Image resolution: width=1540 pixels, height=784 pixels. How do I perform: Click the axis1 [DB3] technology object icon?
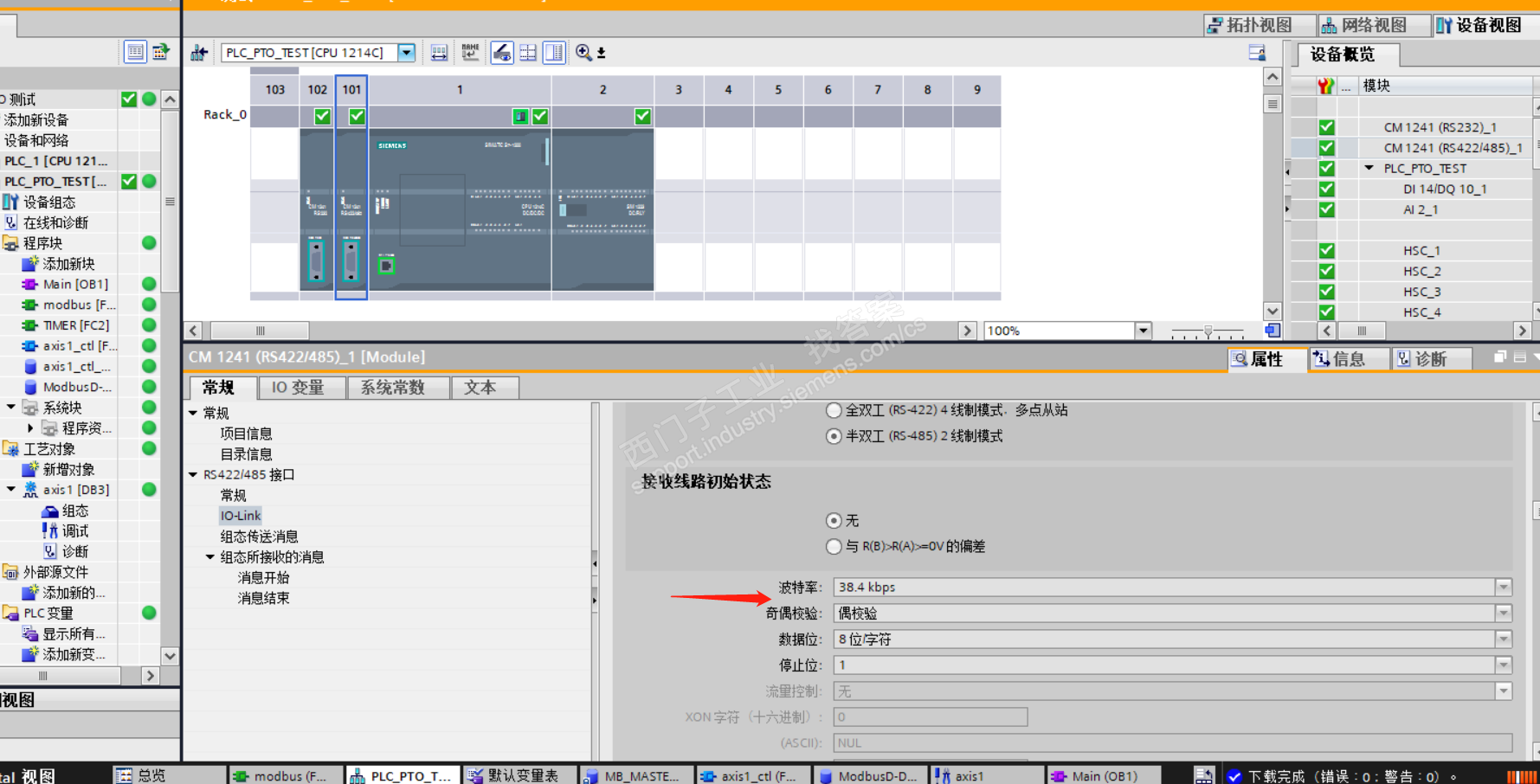30,490
